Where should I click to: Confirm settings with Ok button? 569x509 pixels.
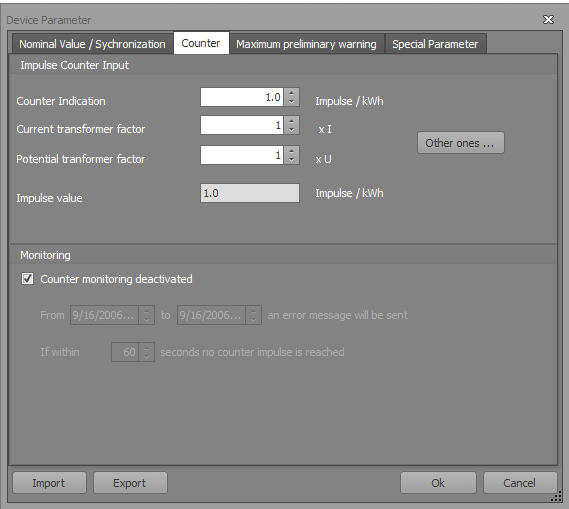[438, 483]
